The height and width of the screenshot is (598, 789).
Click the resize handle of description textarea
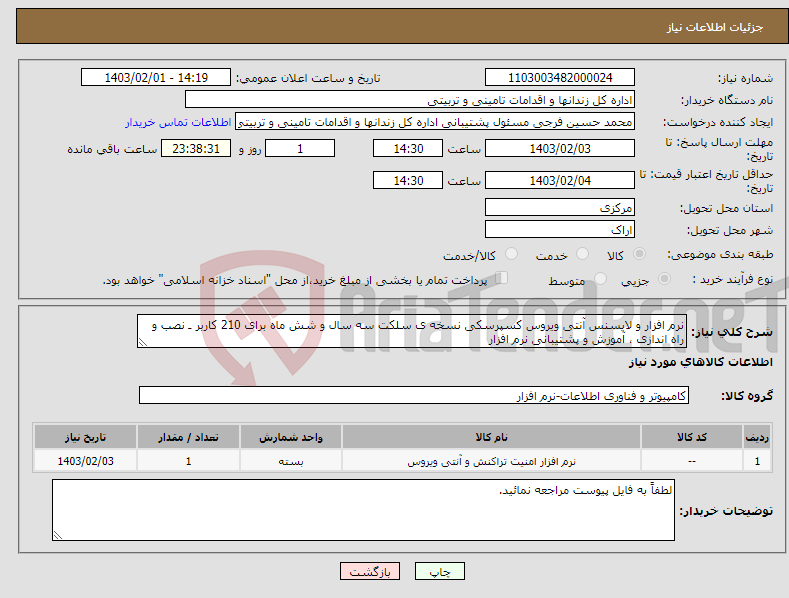tap(143, 342)
